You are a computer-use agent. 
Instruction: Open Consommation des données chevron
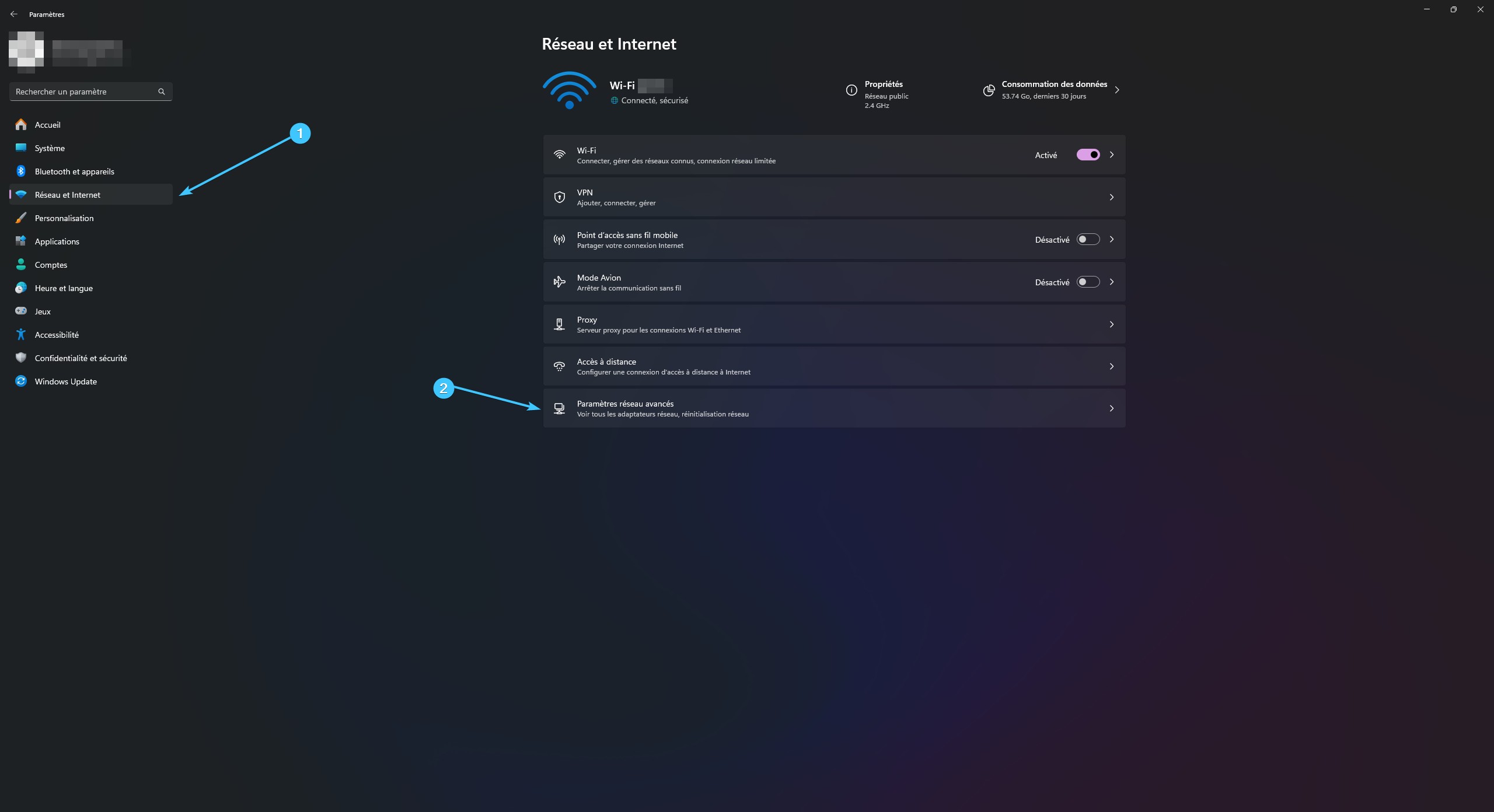(x=1117, y=90)
